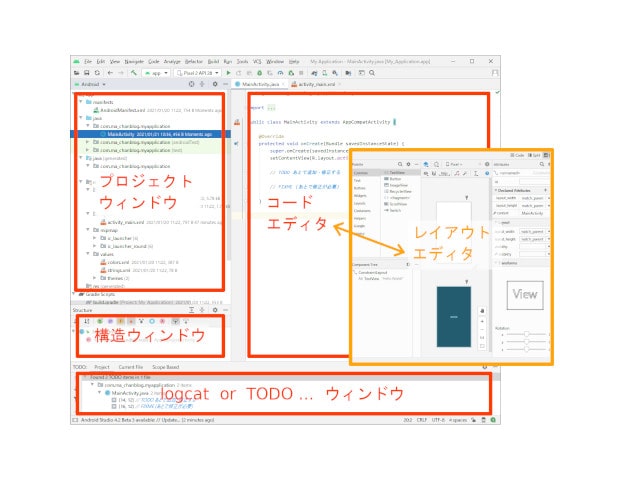Collapse the values folder
Image resolution: width=640 pixels, height=480 pixels.
click(x=88, y=254)
